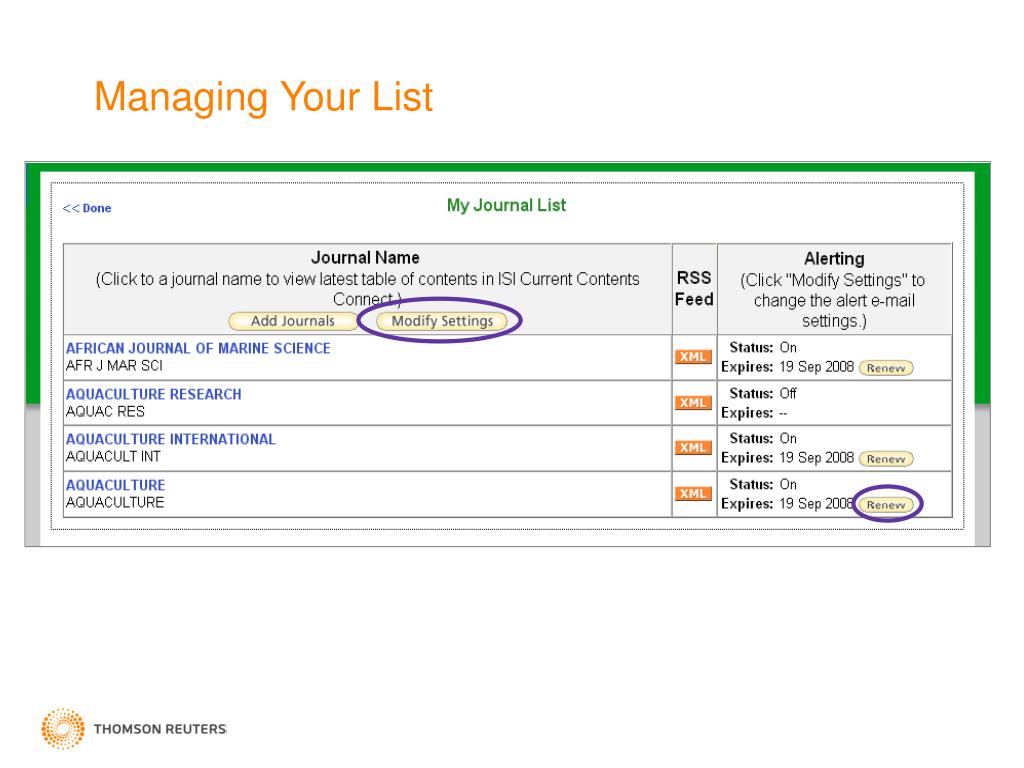The image size is (1024, 768).
Task: Click Status: On for African Journal of Marine Science
Action: (763, 347)
